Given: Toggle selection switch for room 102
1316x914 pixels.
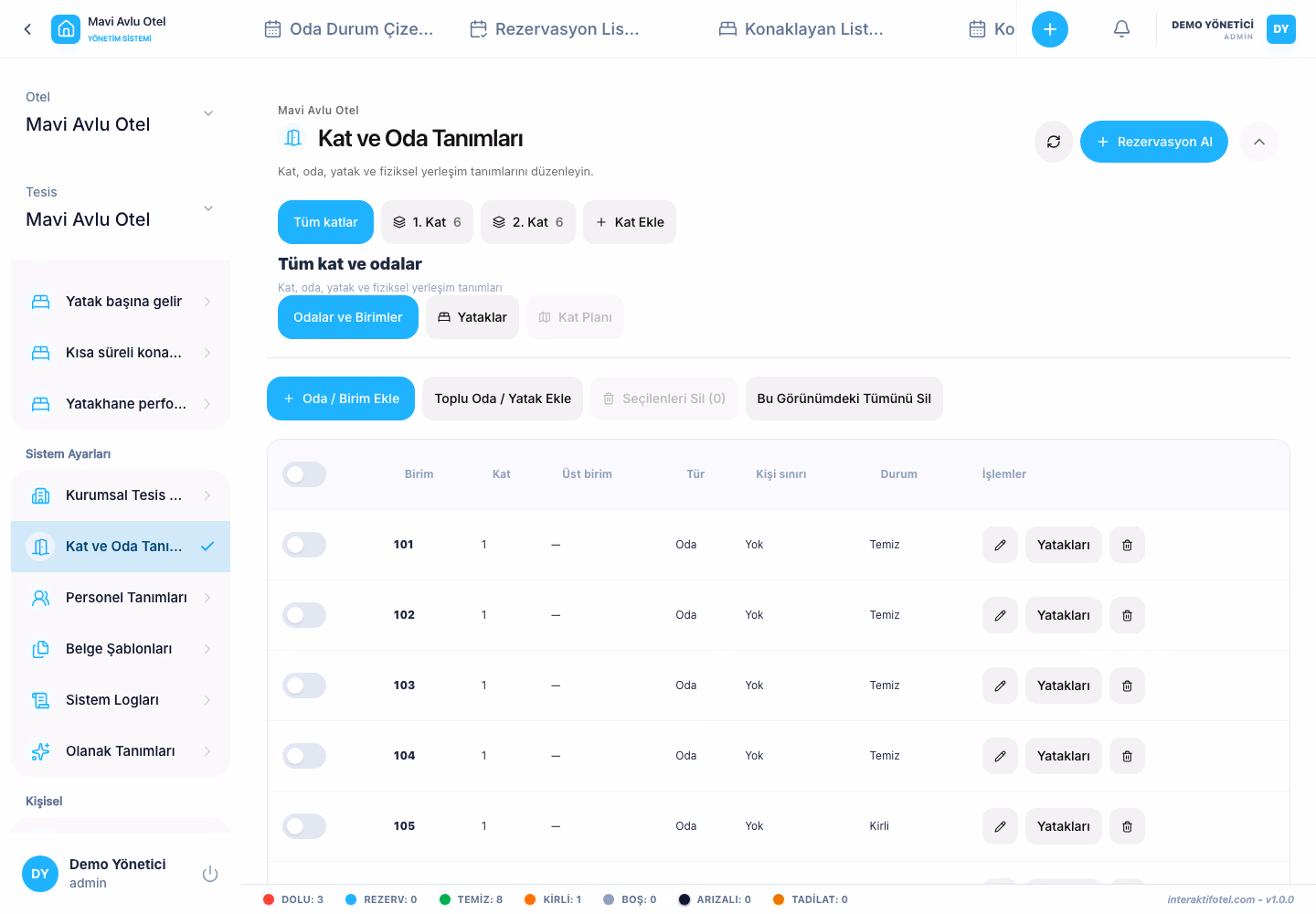Looking at the screenshot, I should click(x=304, y=615).
